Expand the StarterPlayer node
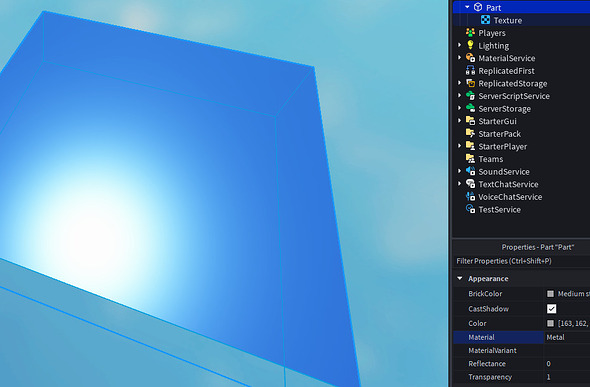590x387 pixels. point(459,146)
